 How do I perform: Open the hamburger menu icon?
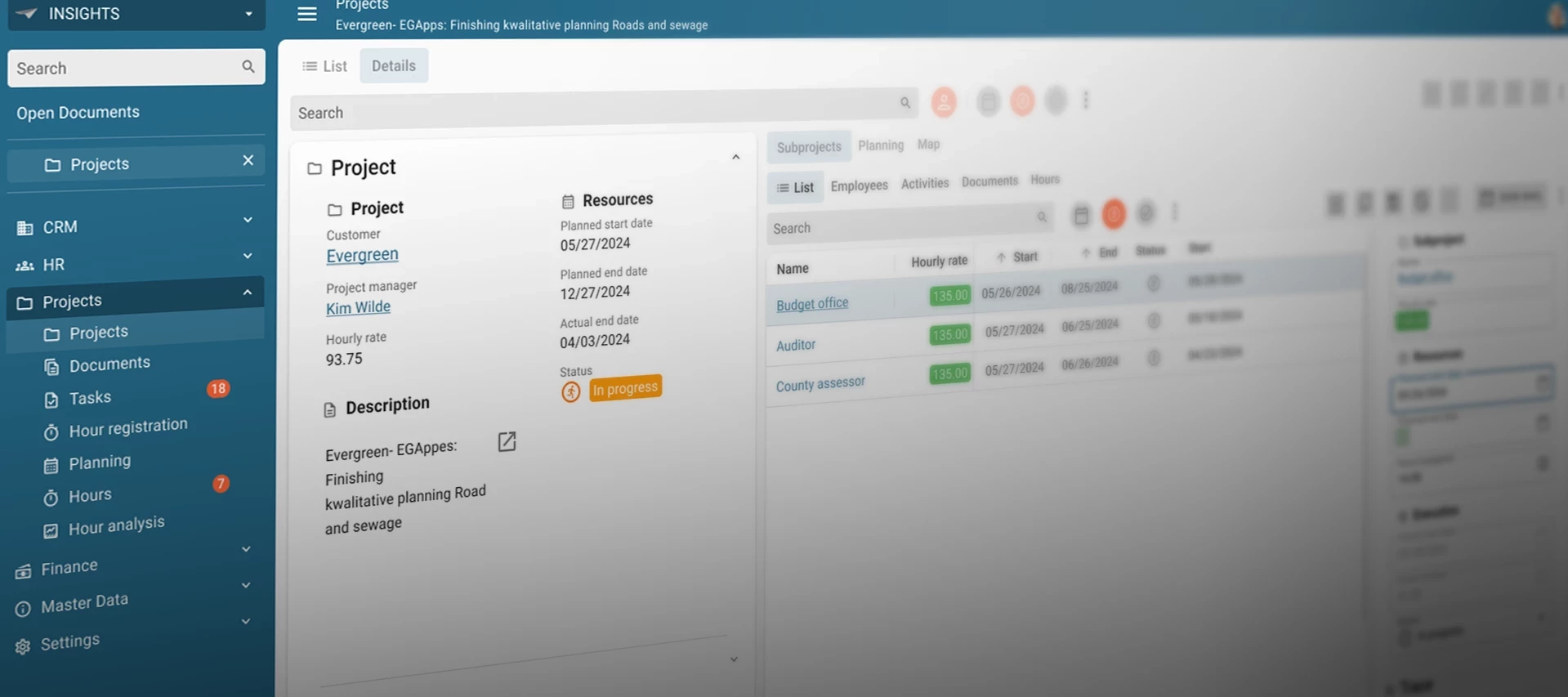click(x=306, y=14)
